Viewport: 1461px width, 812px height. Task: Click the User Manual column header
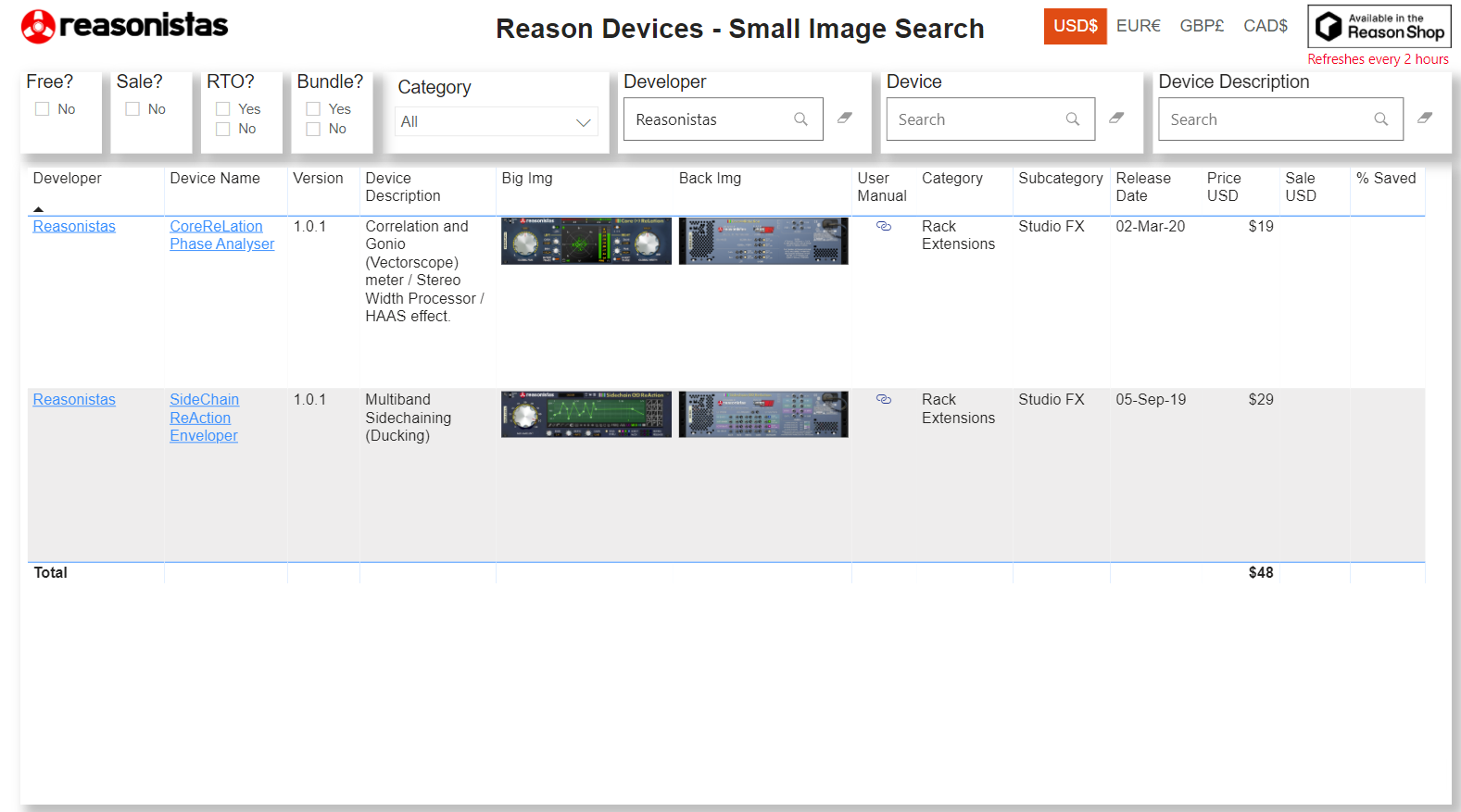(882, 187)
